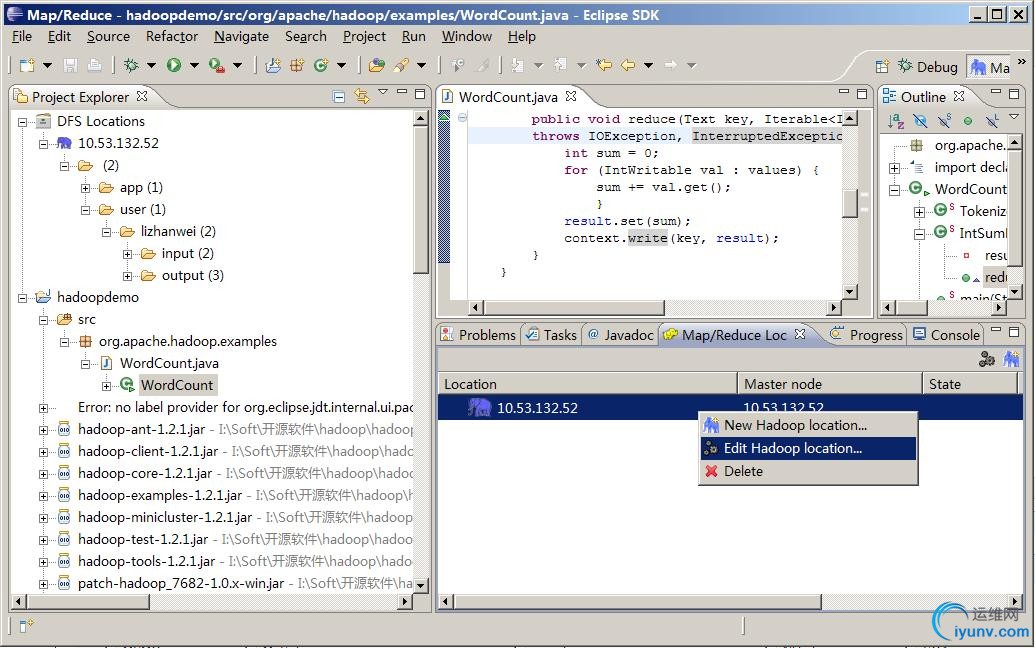Click the New Java Project icon
1035x648 pixels.
(x=273, y=65)
